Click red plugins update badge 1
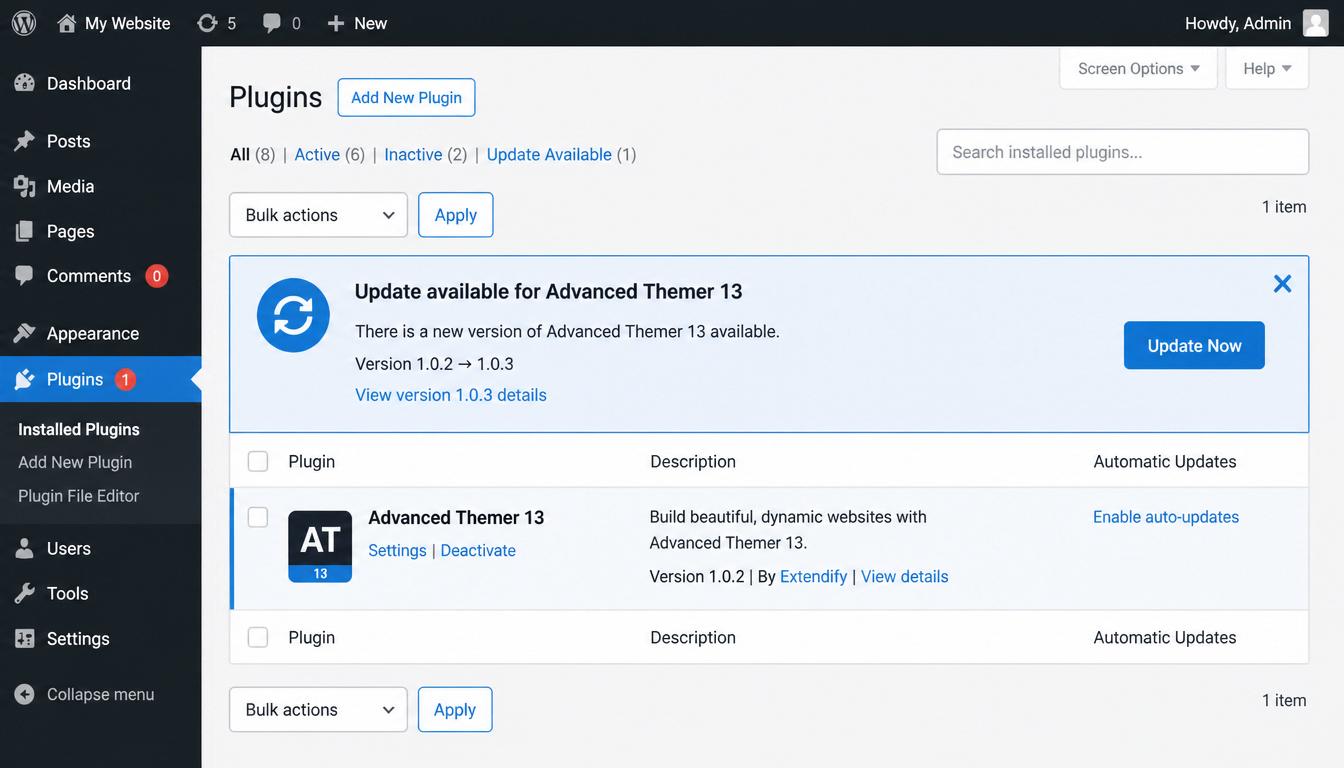 point(125,379)
